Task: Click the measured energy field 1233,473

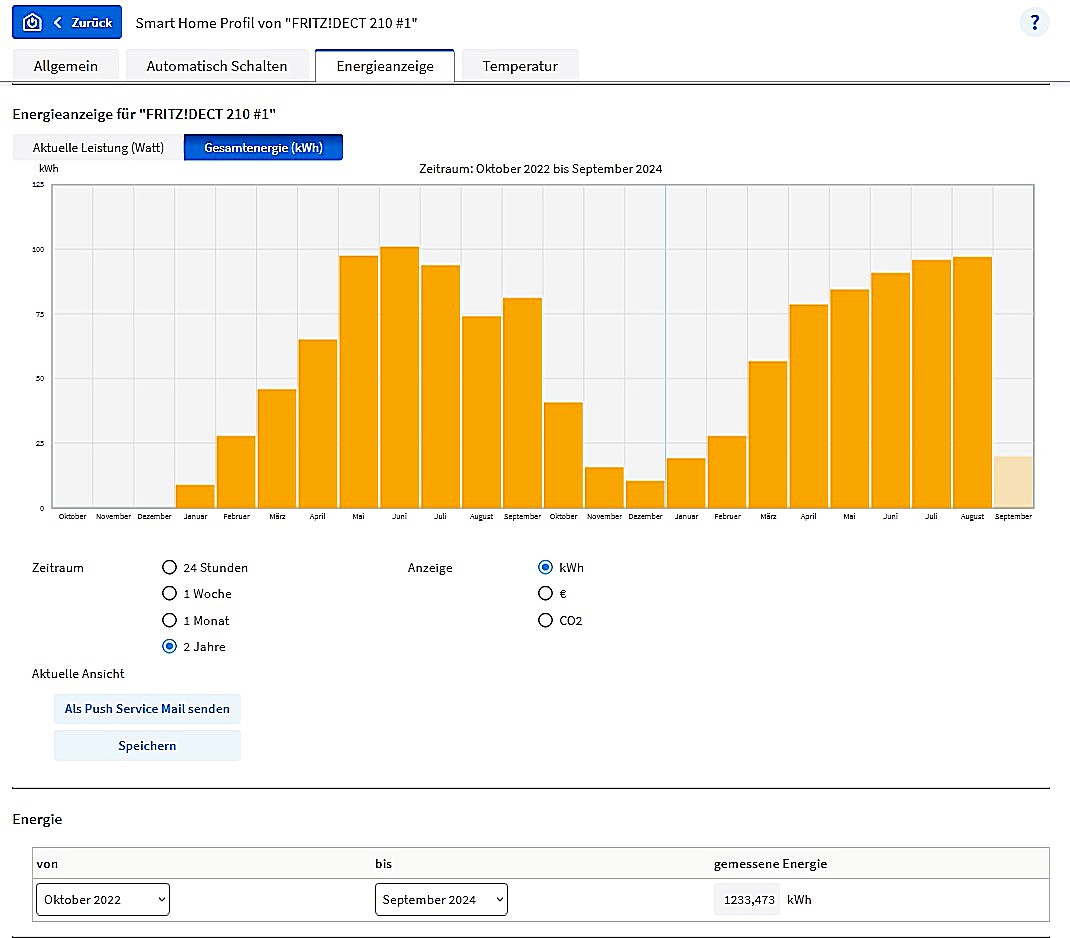Action: tap(747, 900)
